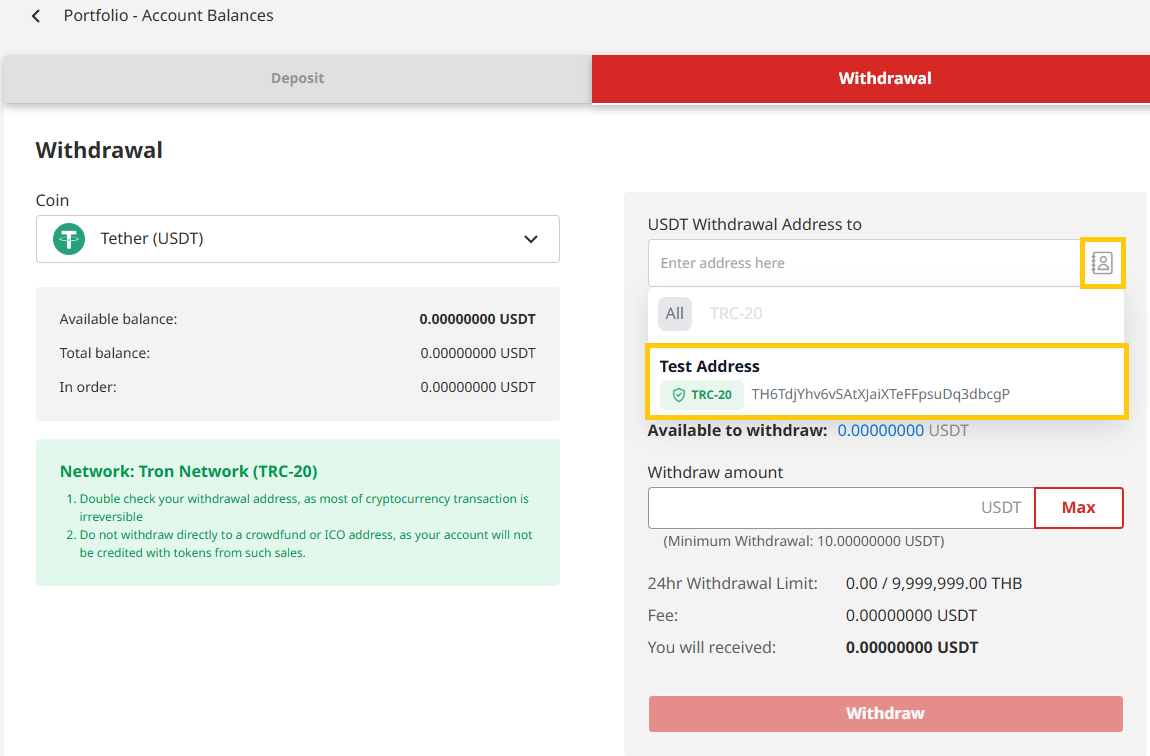Click the Portfolio - Account Balances title

(x=168, y=15)
